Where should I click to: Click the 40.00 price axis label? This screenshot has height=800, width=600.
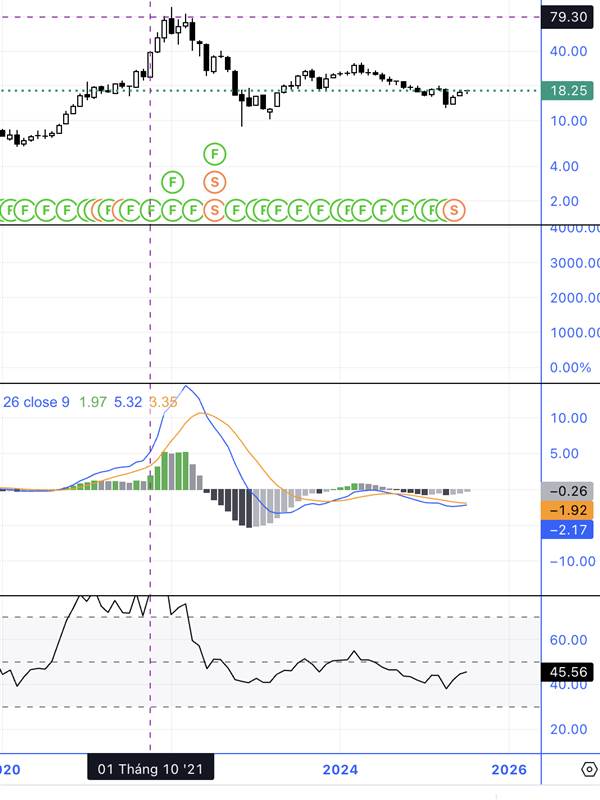(x=568, y=51)
